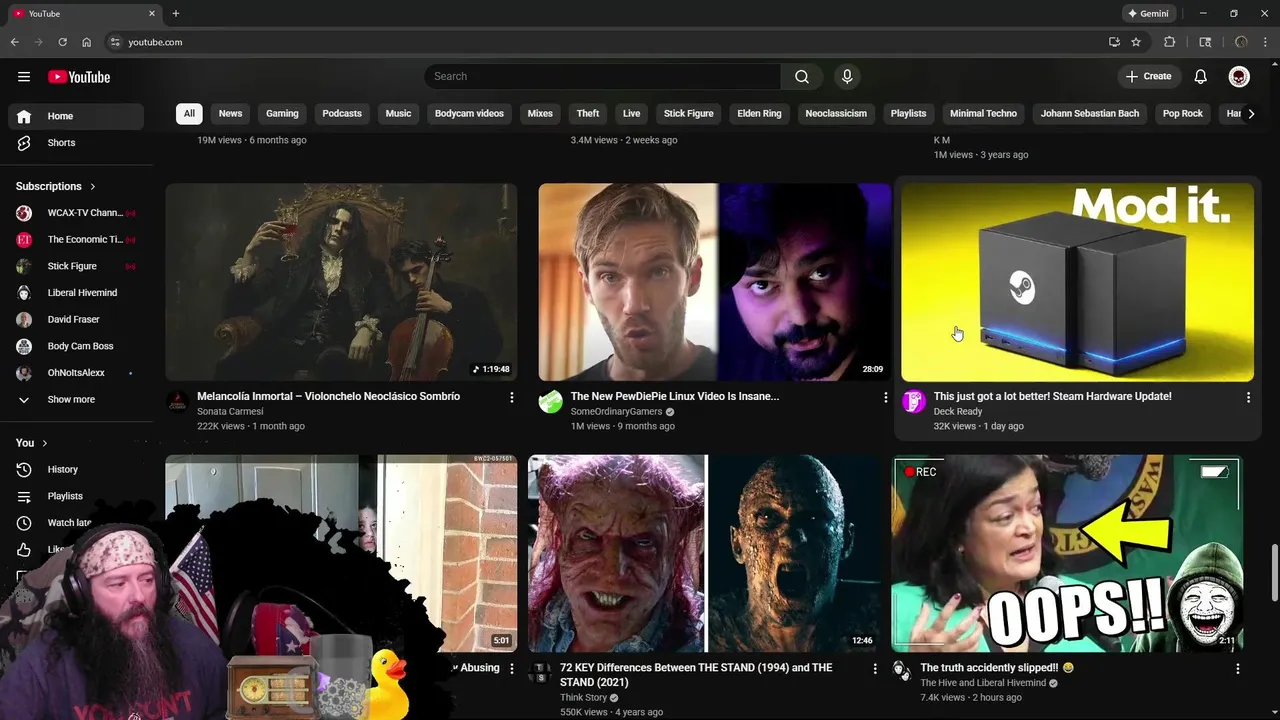
Task: Select the All filter chip
Action: tap(189, 114)
